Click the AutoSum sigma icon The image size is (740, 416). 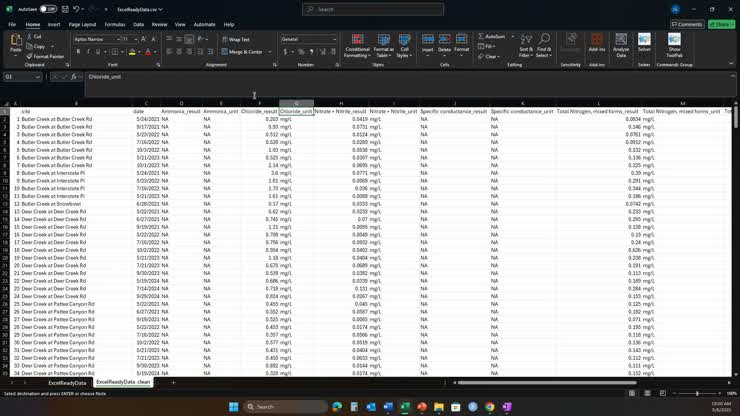(x=480, y=36)
